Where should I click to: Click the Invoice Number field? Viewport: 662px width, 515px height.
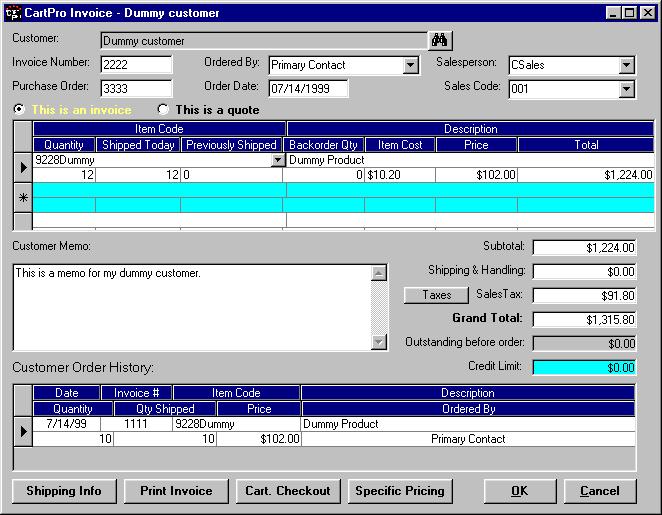136,65
